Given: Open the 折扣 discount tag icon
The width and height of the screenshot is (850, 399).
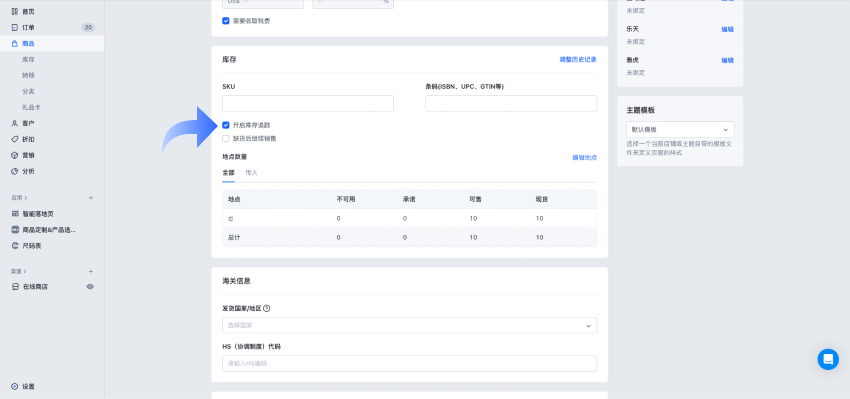Looking at the screenshot, I should [15, 139].
